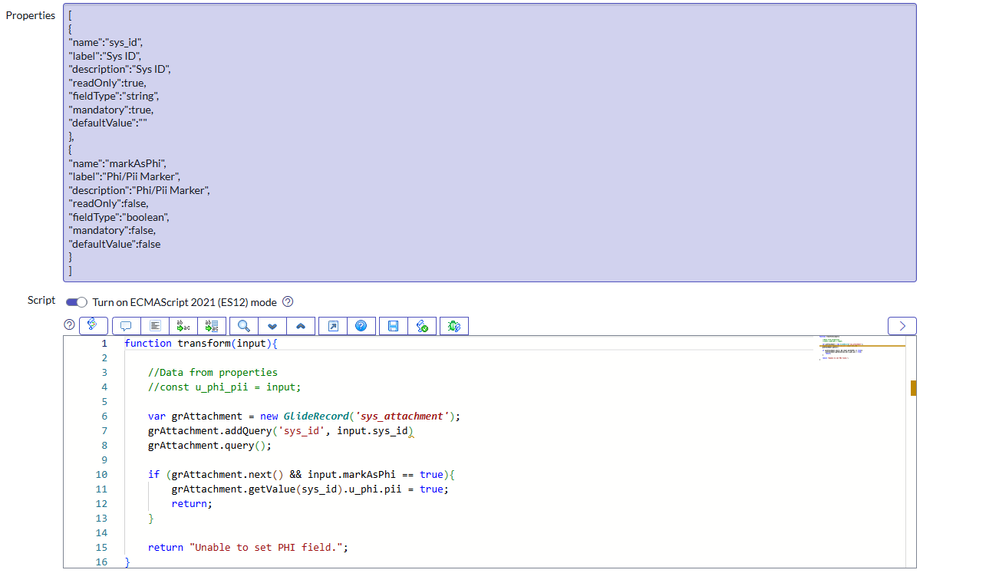The width and height of the screenshot is (999, 576).
Task: Open the Replace All tool
Action: [212, 326]
